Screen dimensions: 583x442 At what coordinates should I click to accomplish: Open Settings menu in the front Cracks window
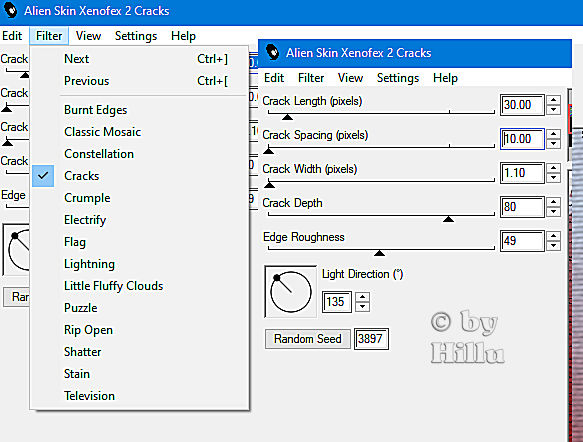tap(398, 78)
